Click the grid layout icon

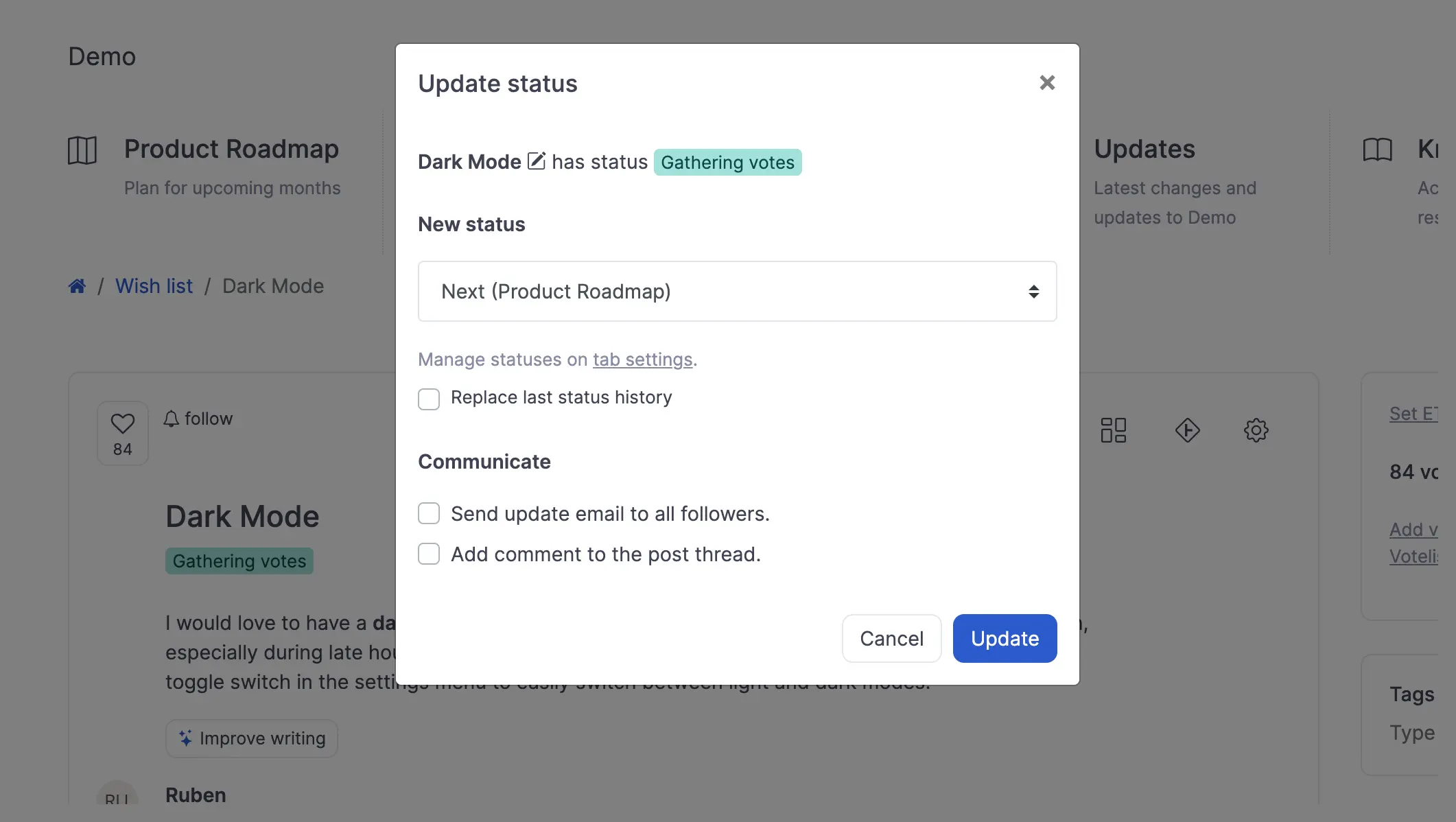(x=1113, y=430)
